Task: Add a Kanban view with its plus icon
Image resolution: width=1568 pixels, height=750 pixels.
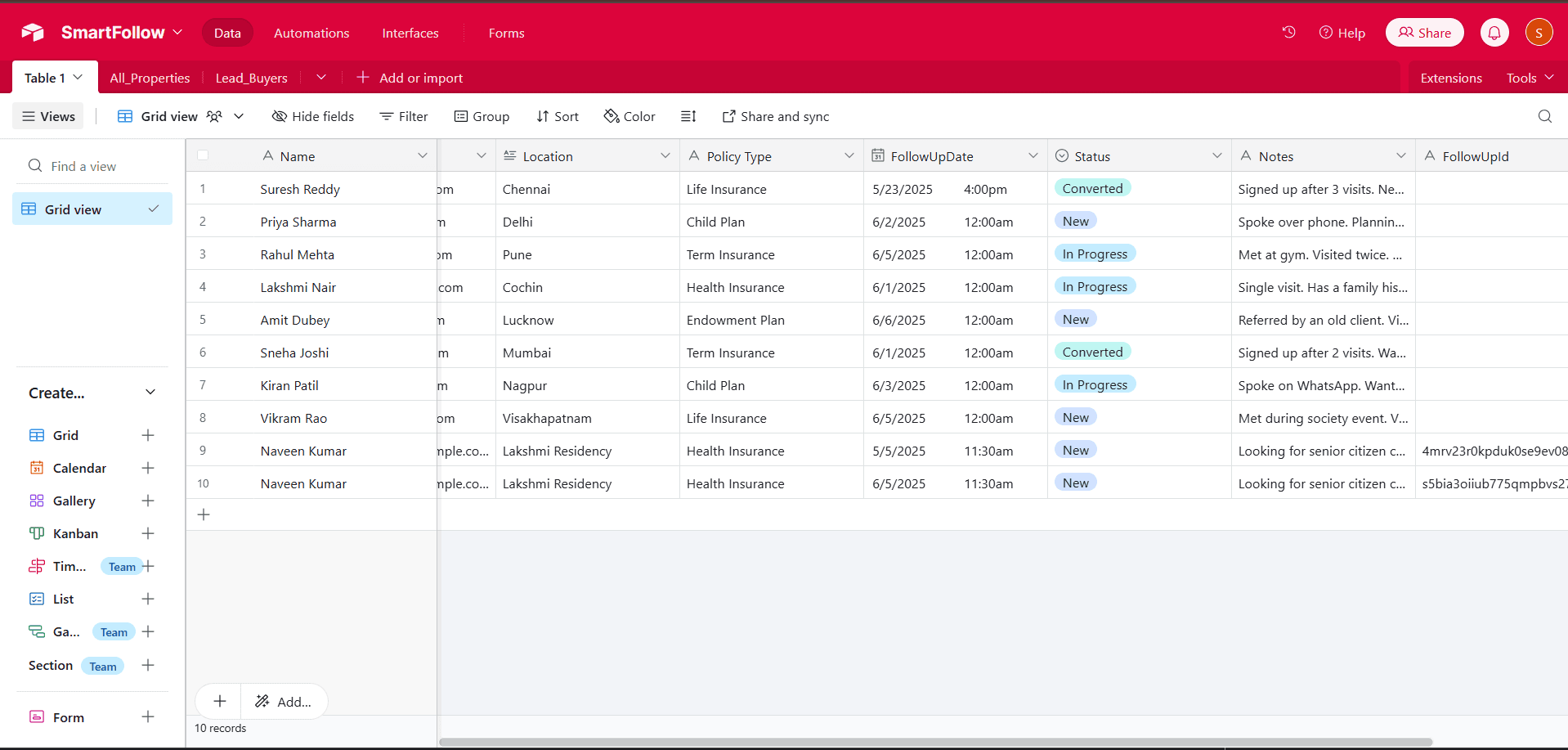Action: coord(148,533)
